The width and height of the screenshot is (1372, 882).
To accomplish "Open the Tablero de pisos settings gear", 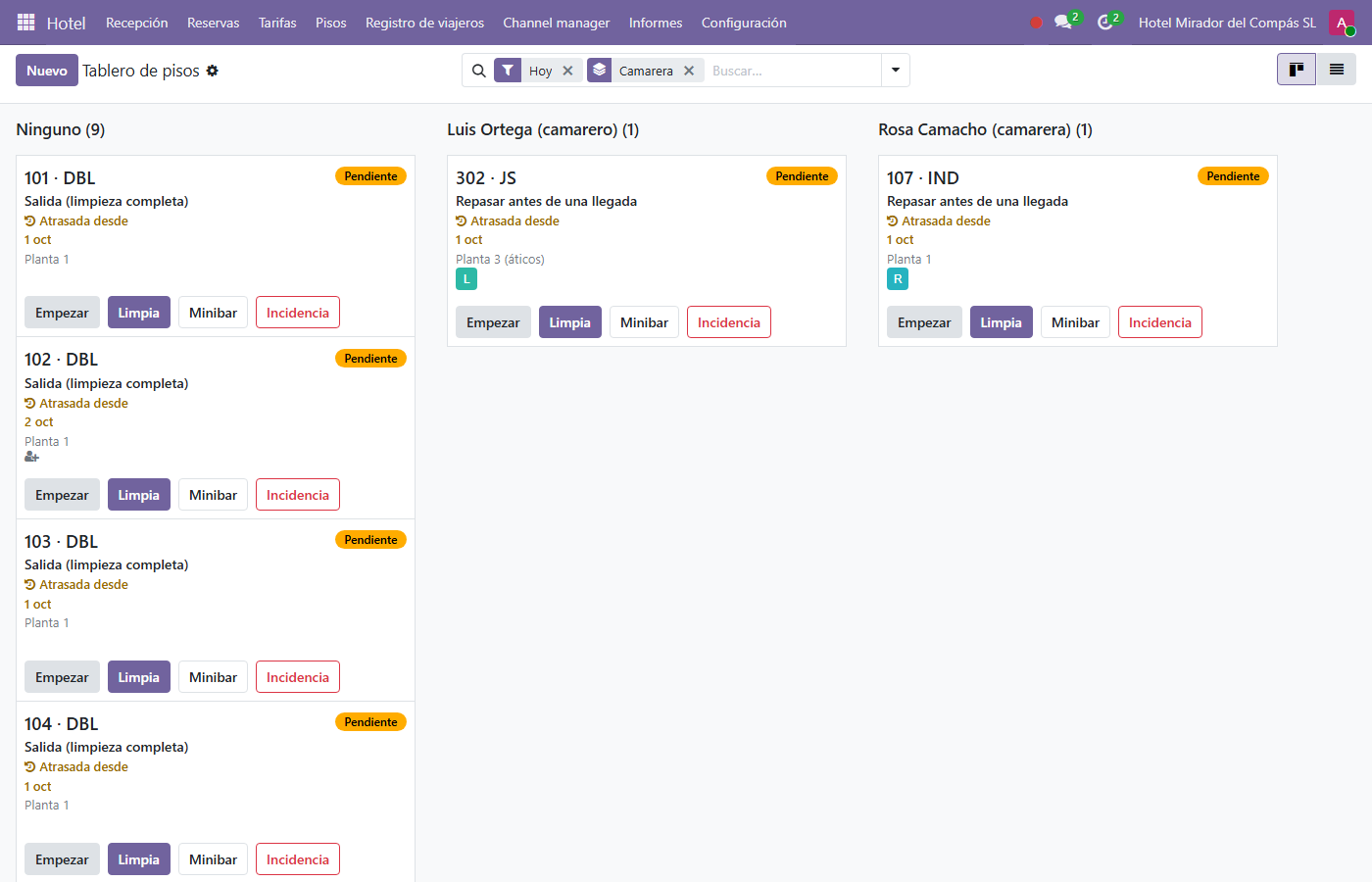I will point(213,71).
